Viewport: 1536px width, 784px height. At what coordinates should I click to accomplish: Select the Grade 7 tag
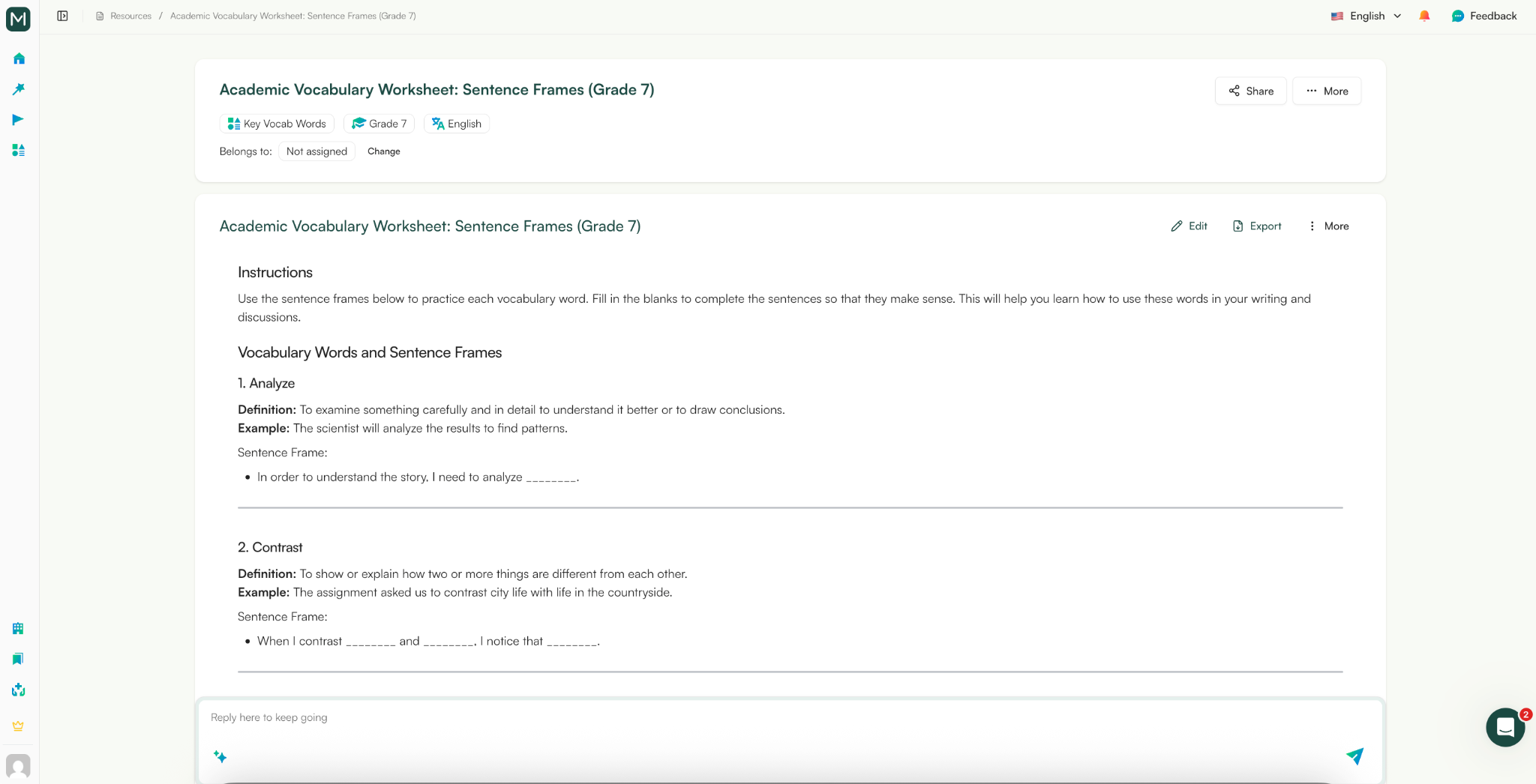click(379, 123)
